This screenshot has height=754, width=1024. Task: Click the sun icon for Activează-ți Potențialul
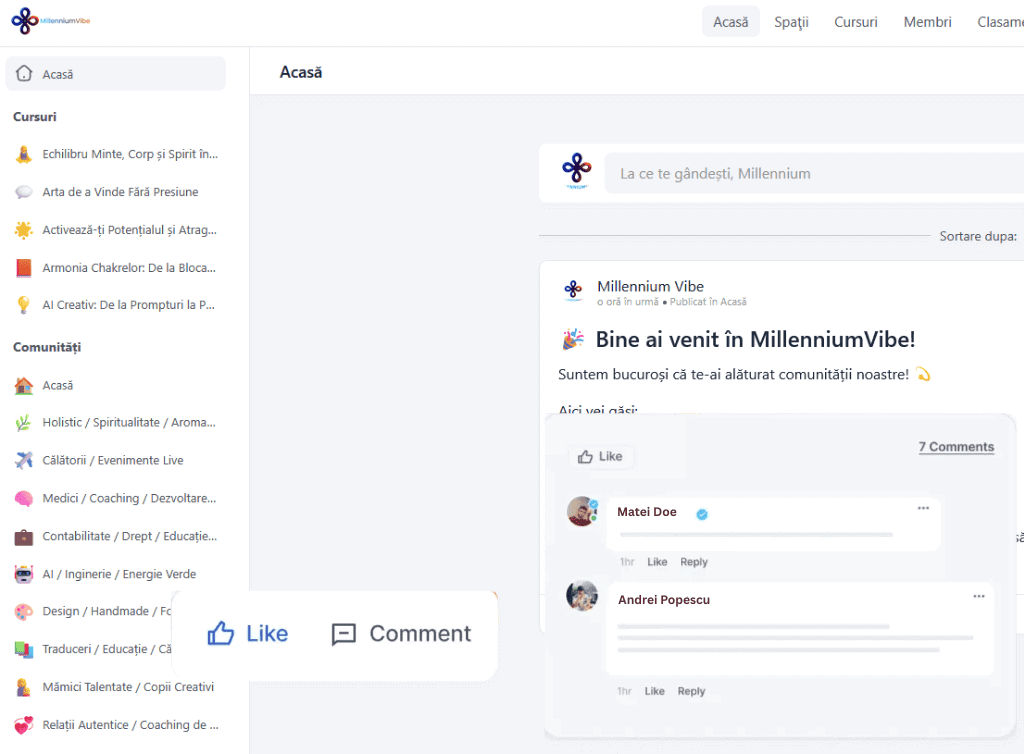point(24,230)
